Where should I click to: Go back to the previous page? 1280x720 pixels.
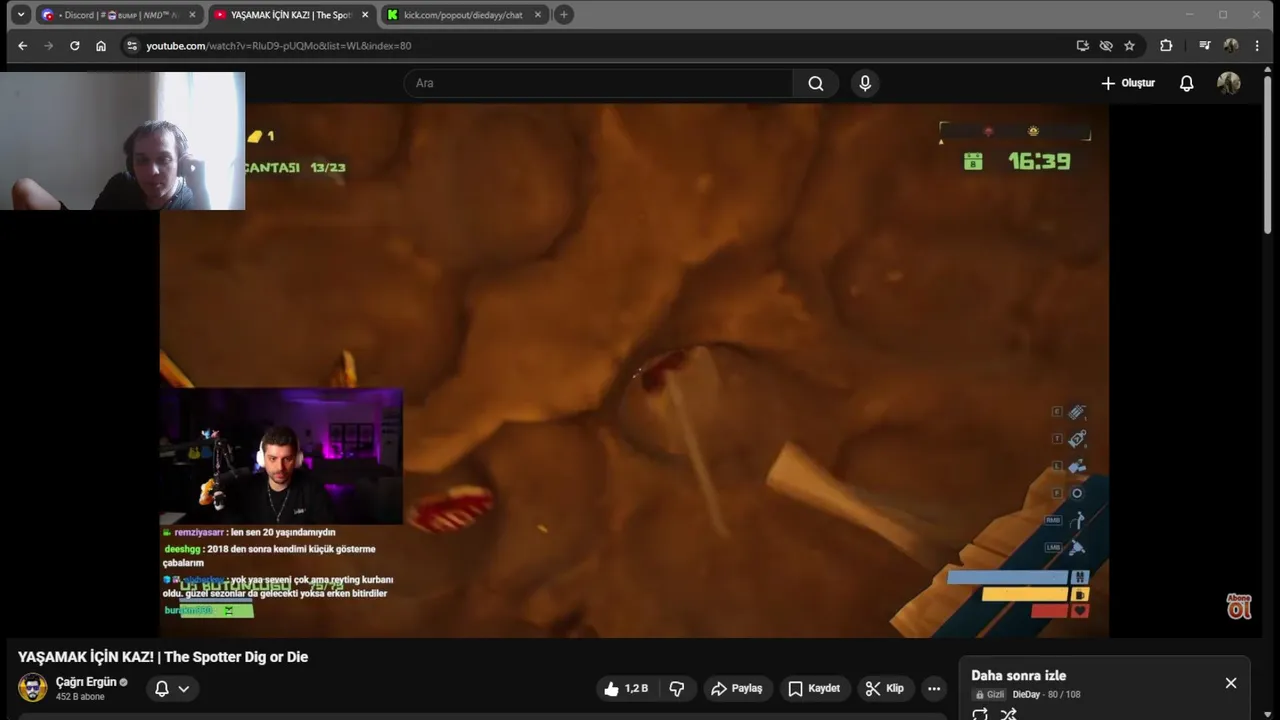coord(22,46)
